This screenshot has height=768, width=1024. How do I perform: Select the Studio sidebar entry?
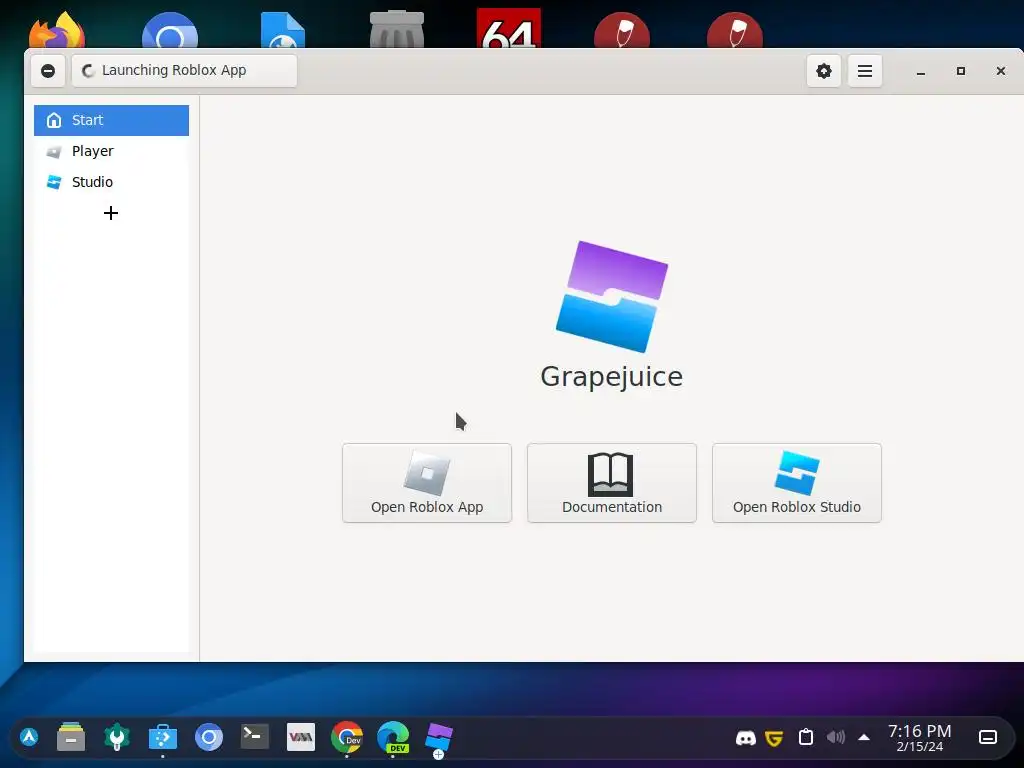pos(111,182)
